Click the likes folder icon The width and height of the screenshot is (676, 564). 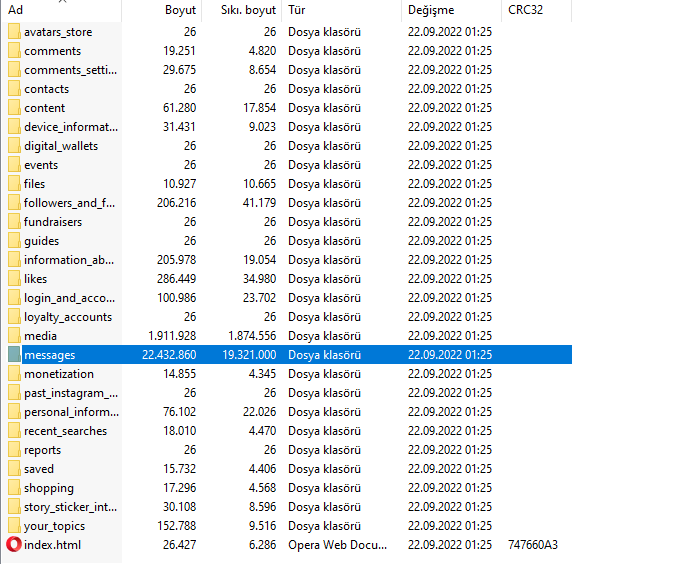(14, 279)
